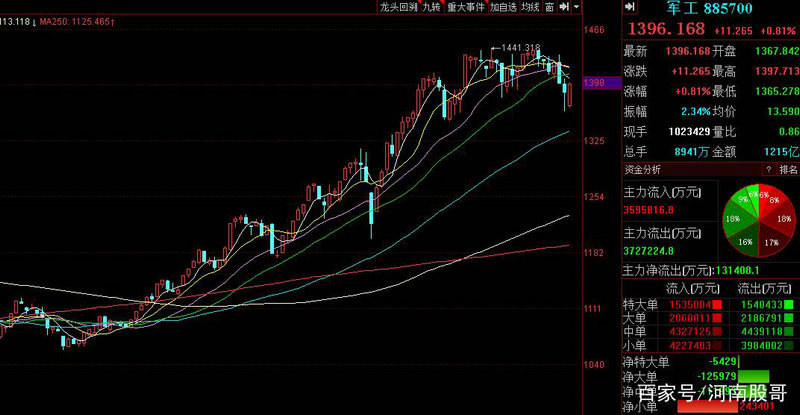Click the 龙头回溯 toolbar button

point(398,7)
